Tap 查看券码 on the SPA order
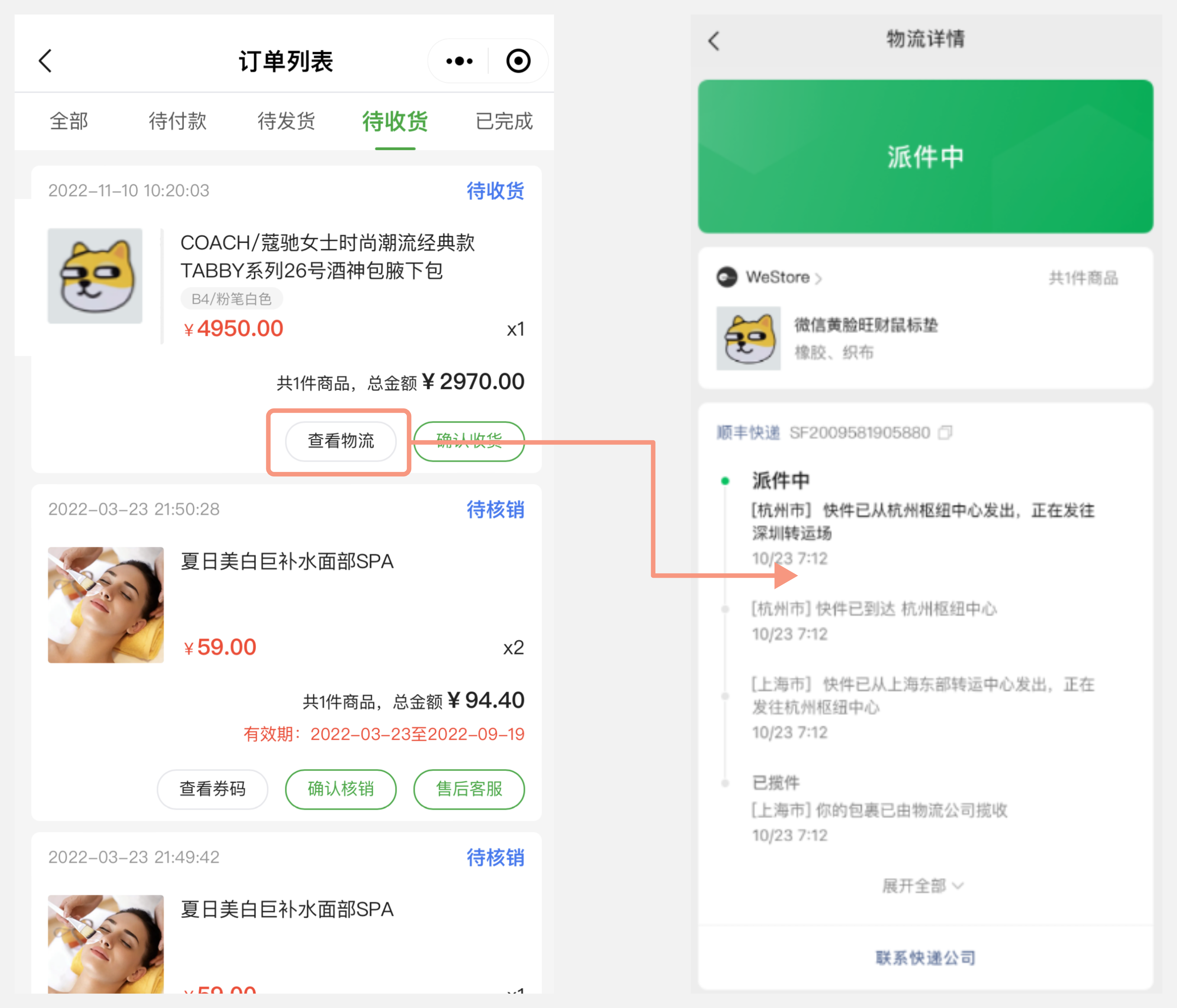The height and width of the screenshot is (1008, 1177). click(213, 789)
